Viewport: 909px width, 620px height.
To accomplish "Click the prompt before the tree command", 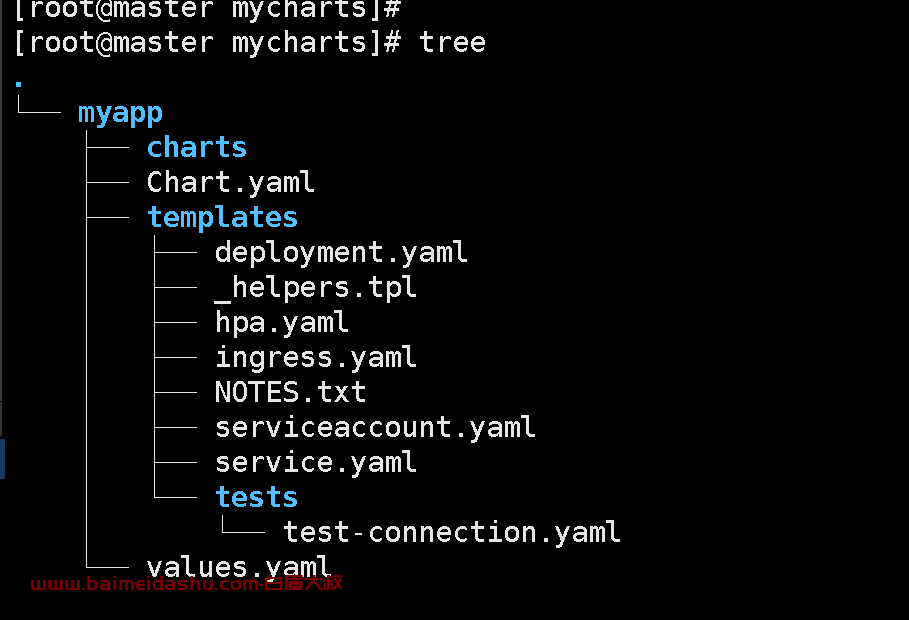I will click(x=207, y=43).
